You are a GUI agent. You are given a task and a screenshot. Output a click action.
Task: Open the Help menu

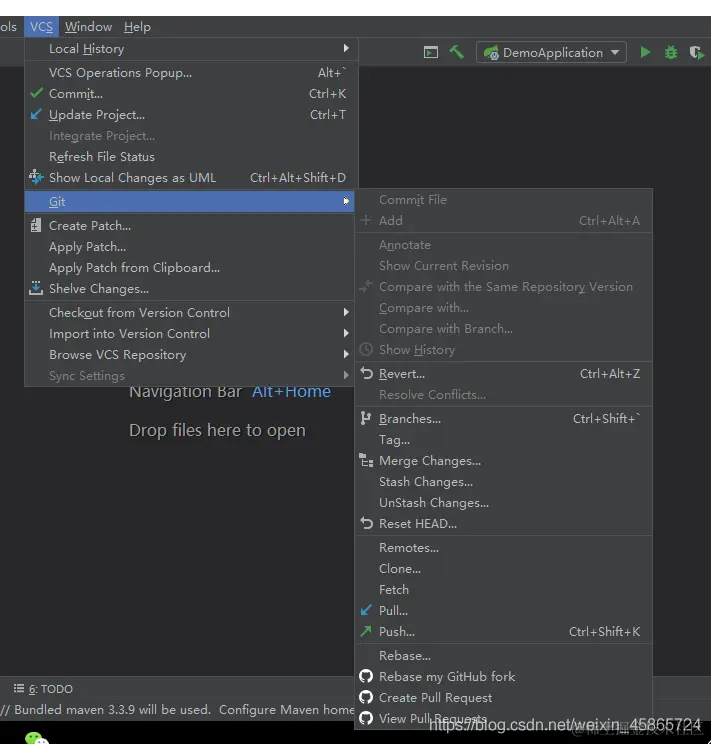tap(137, 27)
